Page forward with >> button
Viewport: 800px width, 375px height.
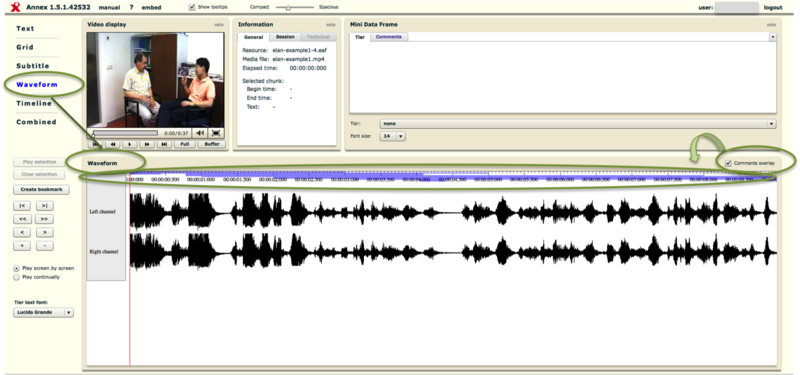click(45, 219)
